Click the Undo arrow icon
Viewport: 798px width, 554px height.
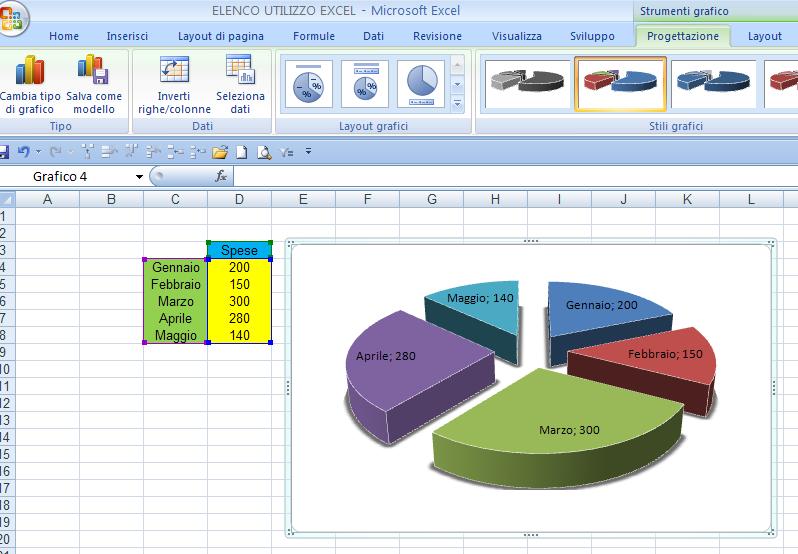coord(23,152)
